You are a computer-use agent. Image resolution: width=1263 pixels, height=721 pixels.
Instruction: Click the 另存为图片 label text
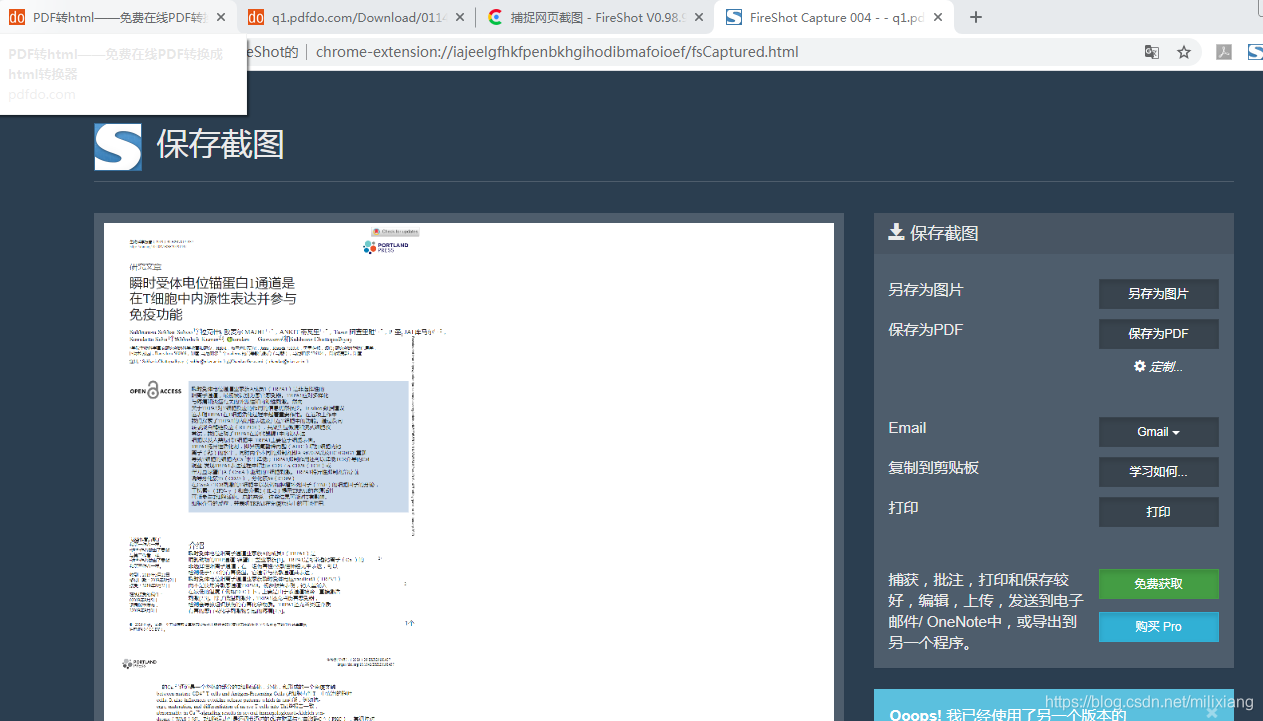pos(926,290)
